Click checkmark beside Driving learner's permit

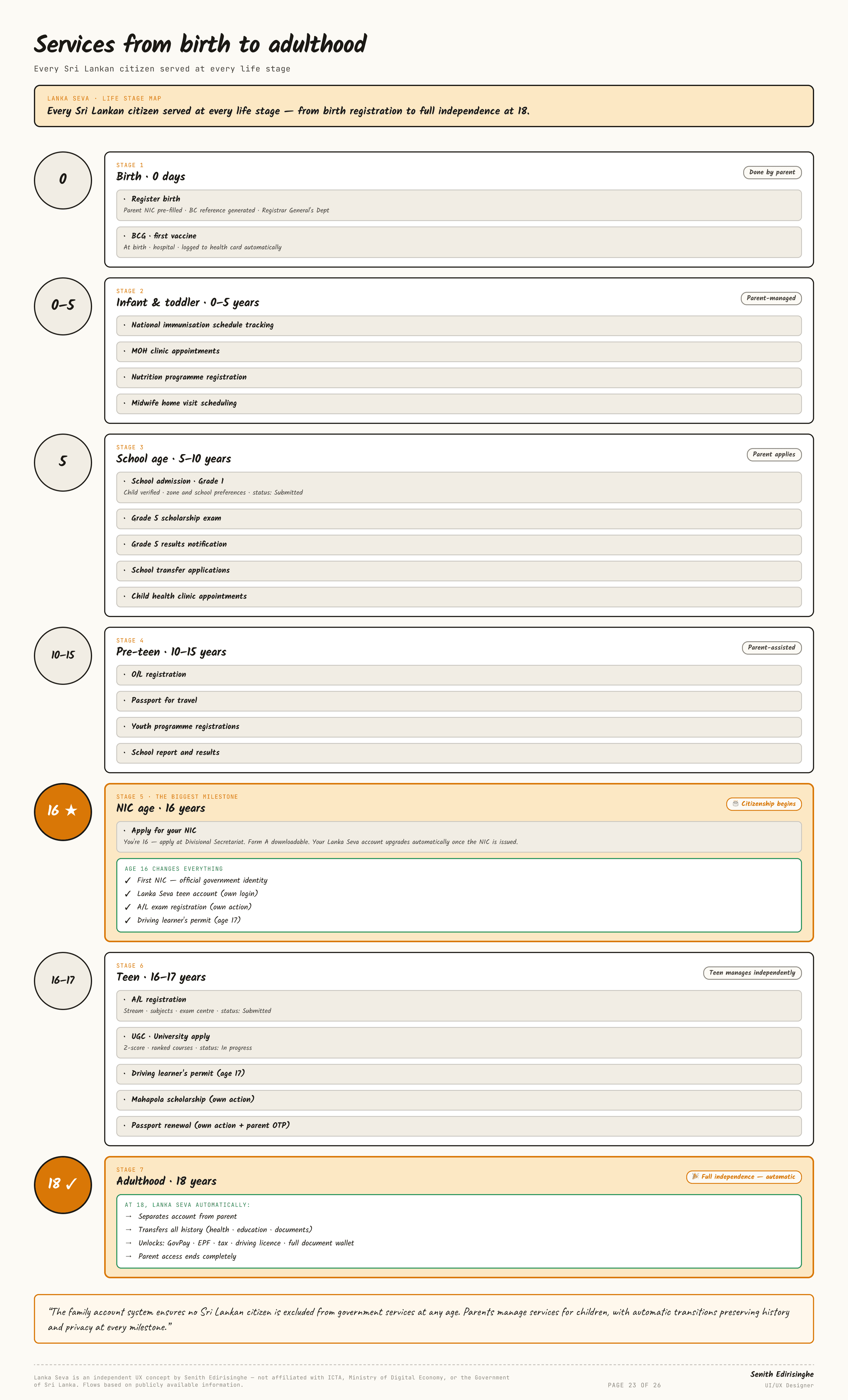tap(128, 920)
